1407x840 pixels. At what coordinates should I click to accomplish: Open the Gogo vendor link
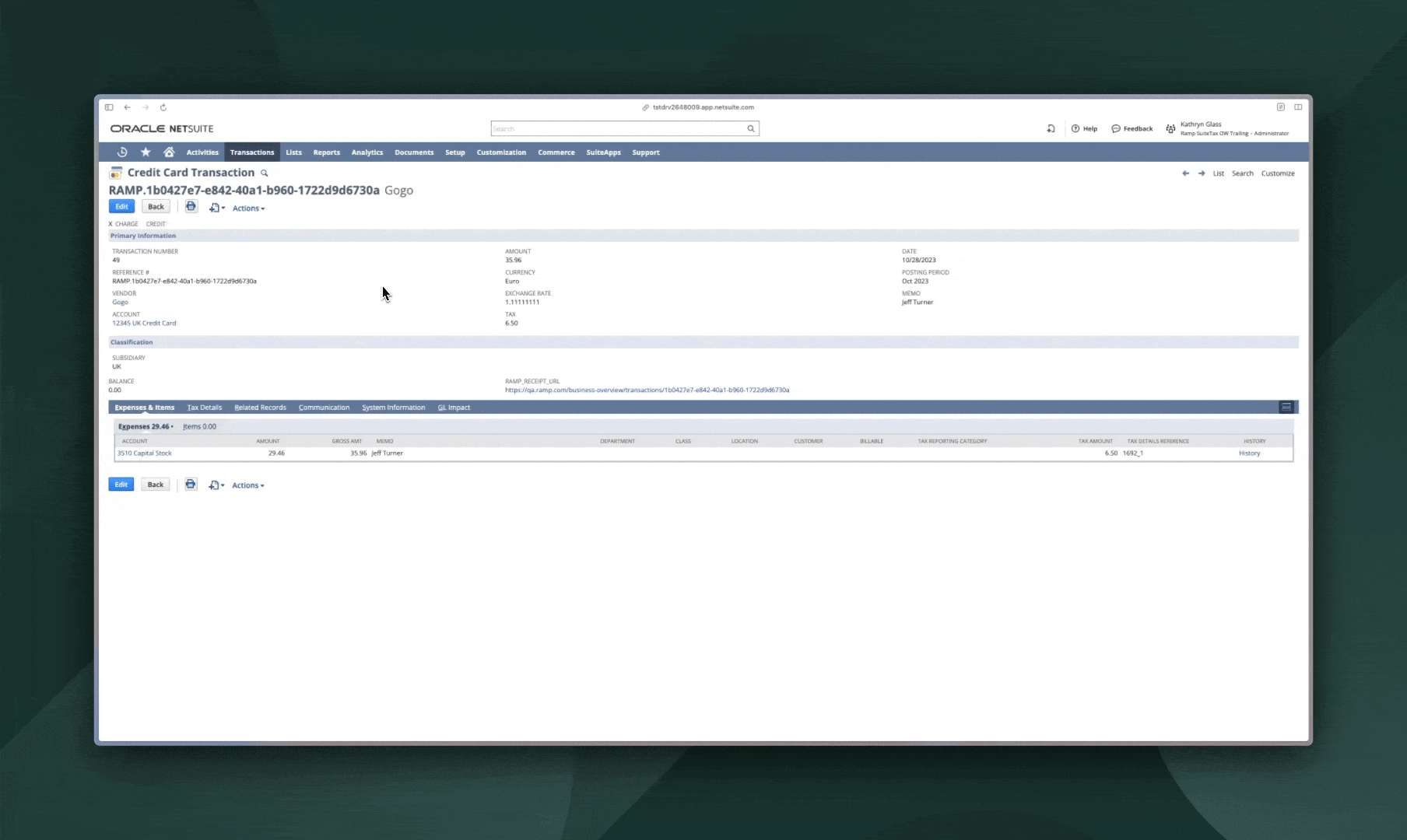[120, 302]
